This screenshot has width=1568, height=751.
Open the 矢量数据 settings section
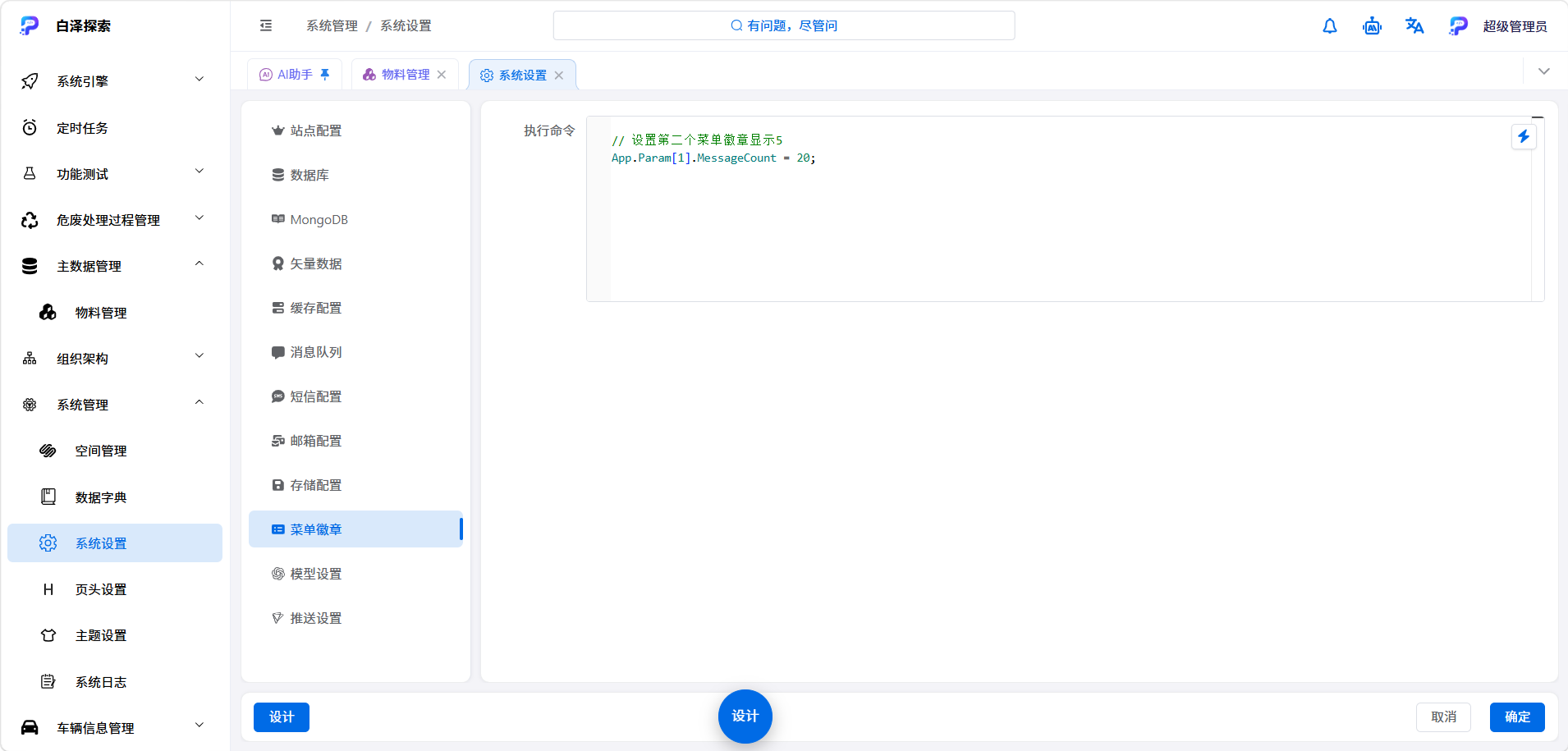(355, 263)
